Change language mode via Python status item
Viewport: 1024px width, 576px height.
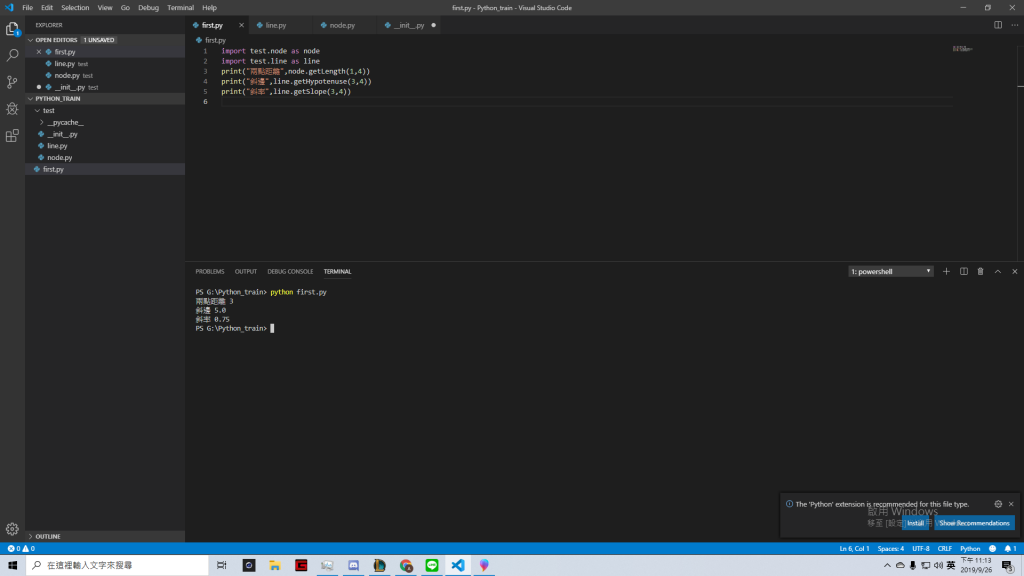click(970, 549)
